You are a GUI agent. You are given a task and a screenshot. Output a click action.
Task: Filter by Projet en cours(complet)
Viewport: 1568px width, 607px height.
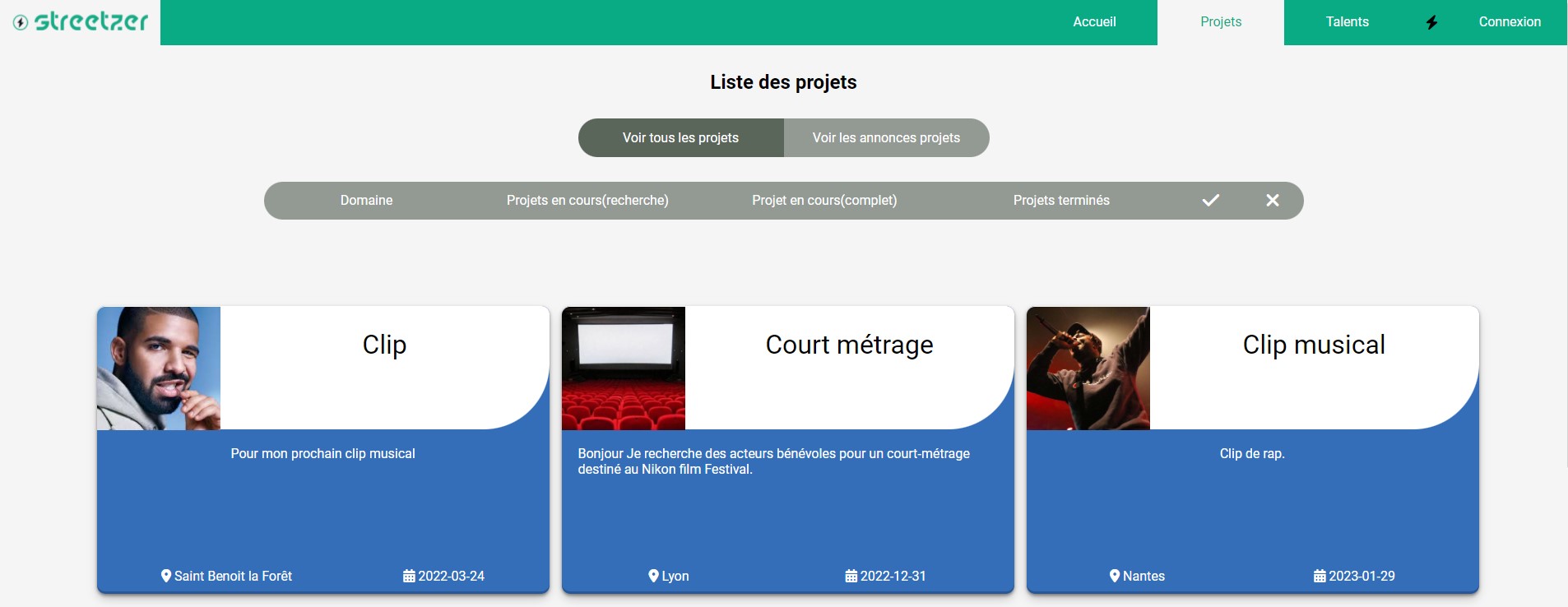point(824,201)
